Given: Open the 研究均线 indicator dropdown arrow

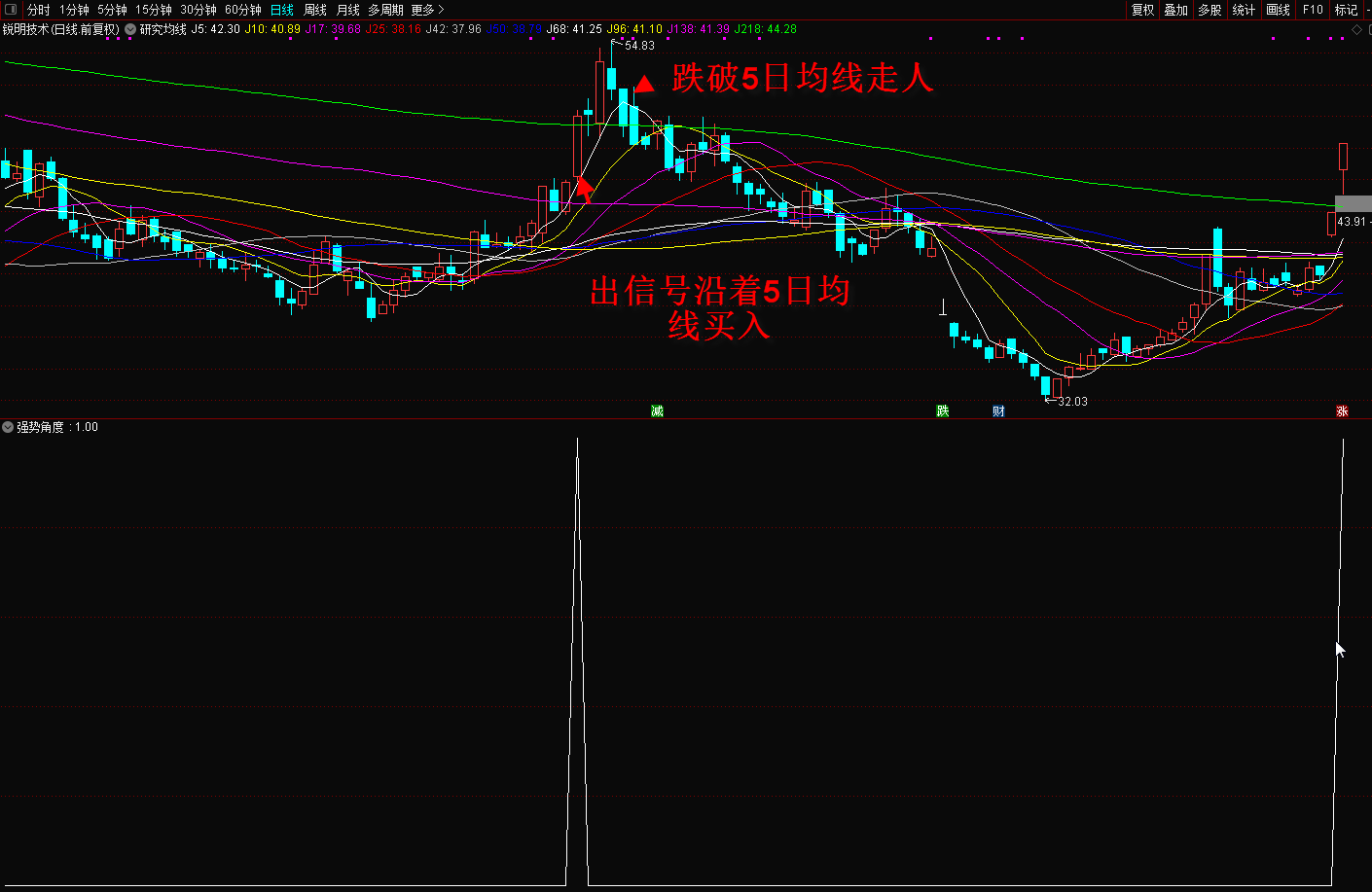Looking at the screenshot, I should 130,29.
